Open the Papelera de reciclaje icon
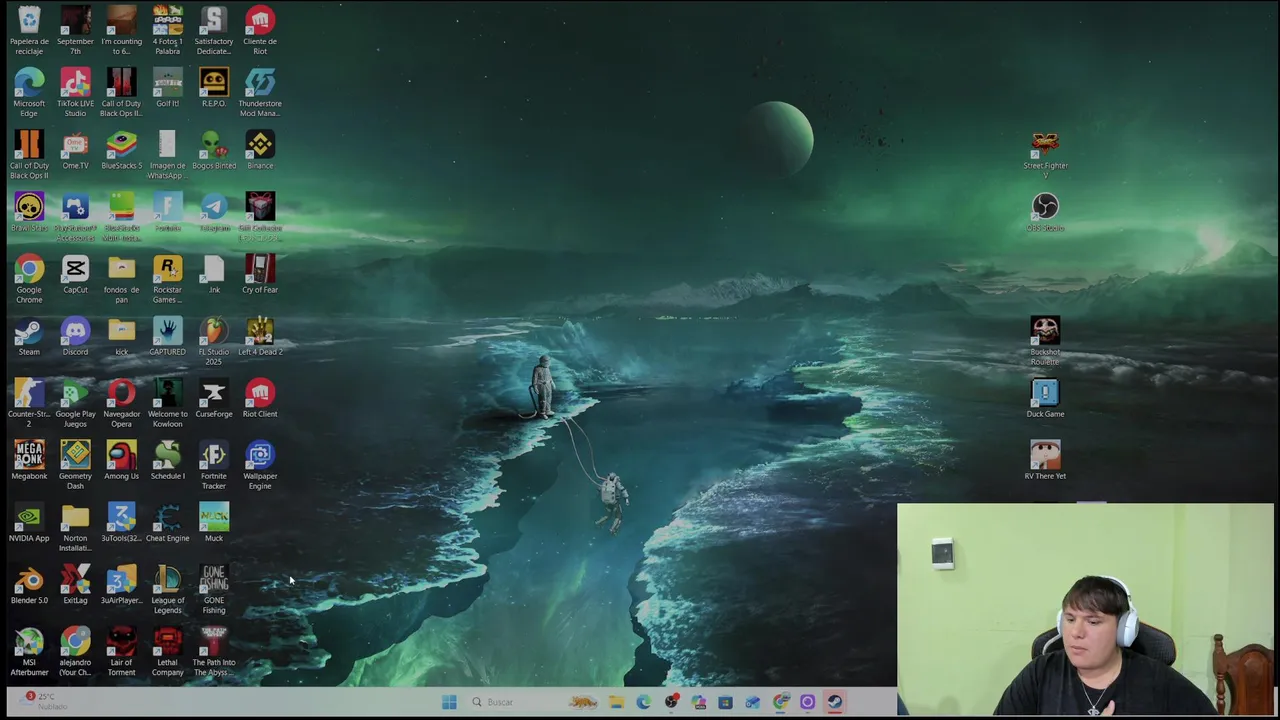The width and height of the screenshot is (1280, 720). pyautogui.click(x=29, y=30)
